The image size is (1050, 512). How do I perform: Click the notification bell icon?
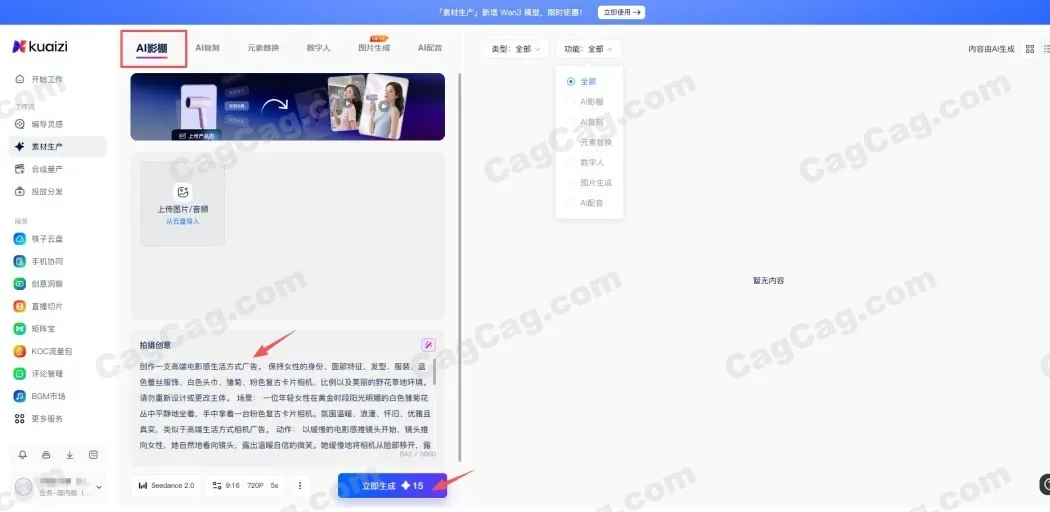click(x=23, y=455)
